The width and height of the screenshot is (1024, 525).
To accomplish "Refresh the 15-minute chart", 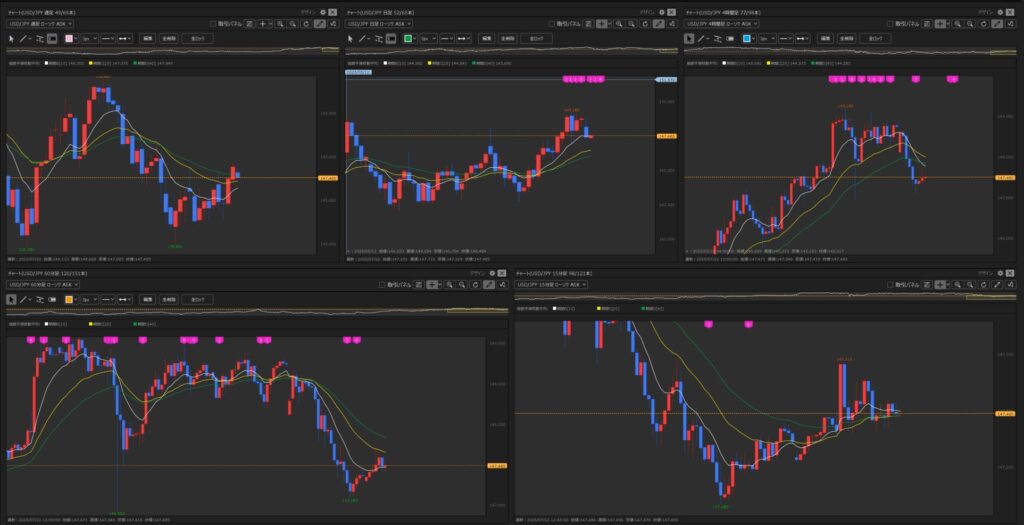I will pyautogui.click(x=984, y=285).
